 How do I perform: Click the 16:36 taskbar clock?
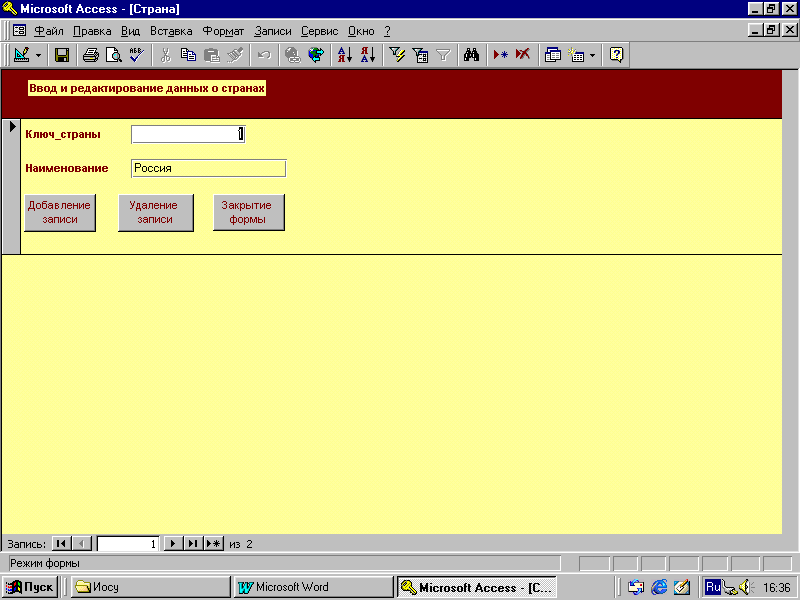pyautogui.click(x=777, y=588)
